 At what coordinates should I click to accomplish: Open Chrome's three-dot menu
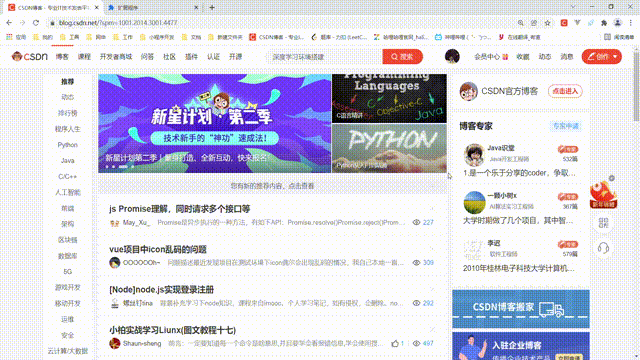click(631, 23)
